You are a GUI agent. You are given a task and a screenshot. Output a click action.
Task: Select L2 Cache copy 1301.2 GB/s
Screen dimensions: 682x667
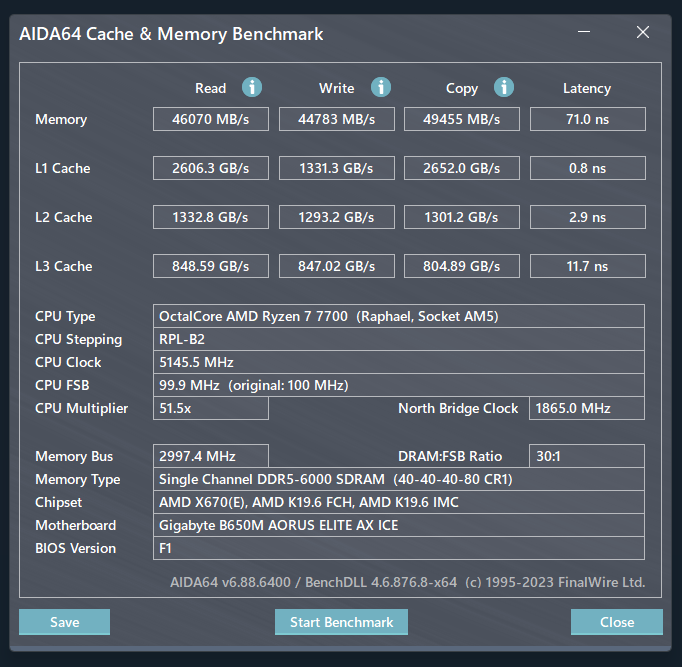[x=461, y=217]
